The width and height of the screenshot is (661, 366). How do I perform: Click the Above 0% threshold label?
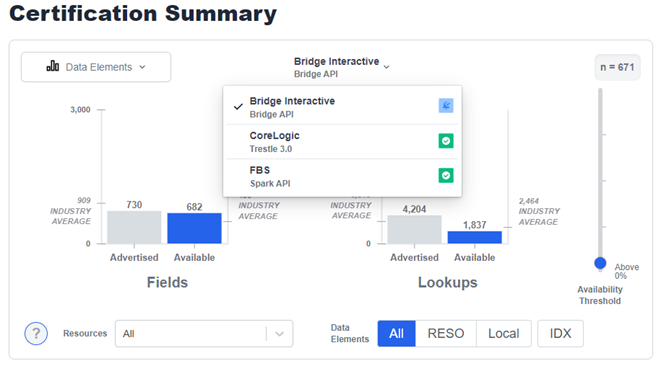click(x=626, y=272)
